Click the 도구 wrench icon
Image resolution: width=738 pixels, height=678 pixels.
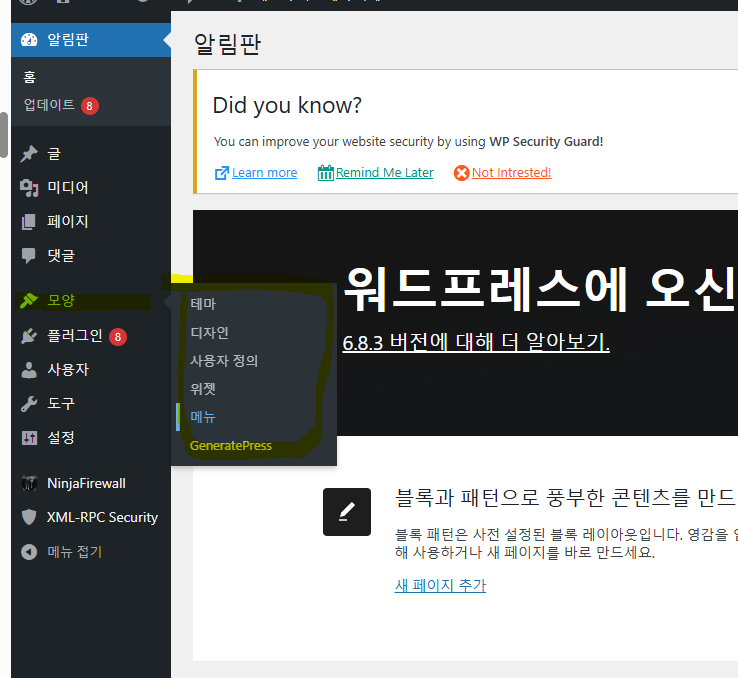point(29,404)
